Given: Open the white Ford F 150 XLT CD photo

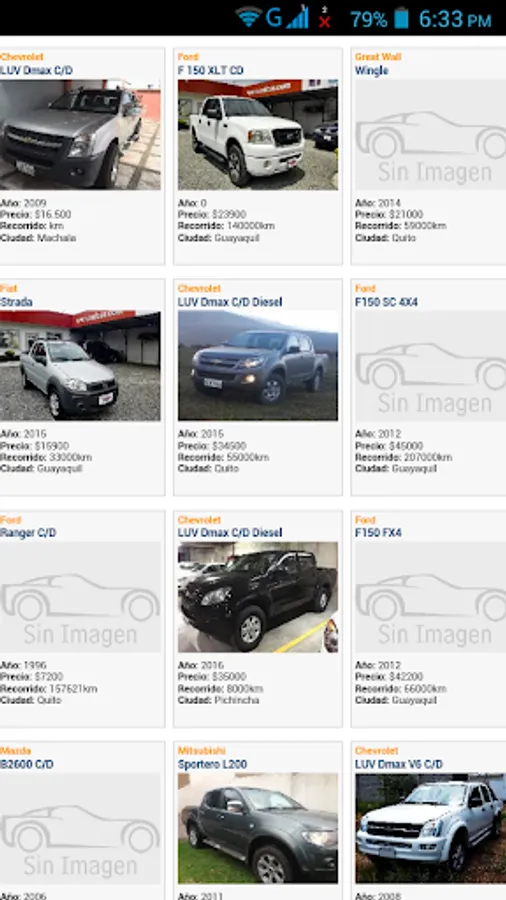Looking at the screenshot, I should pyautogui.click(x=258, y=135).
